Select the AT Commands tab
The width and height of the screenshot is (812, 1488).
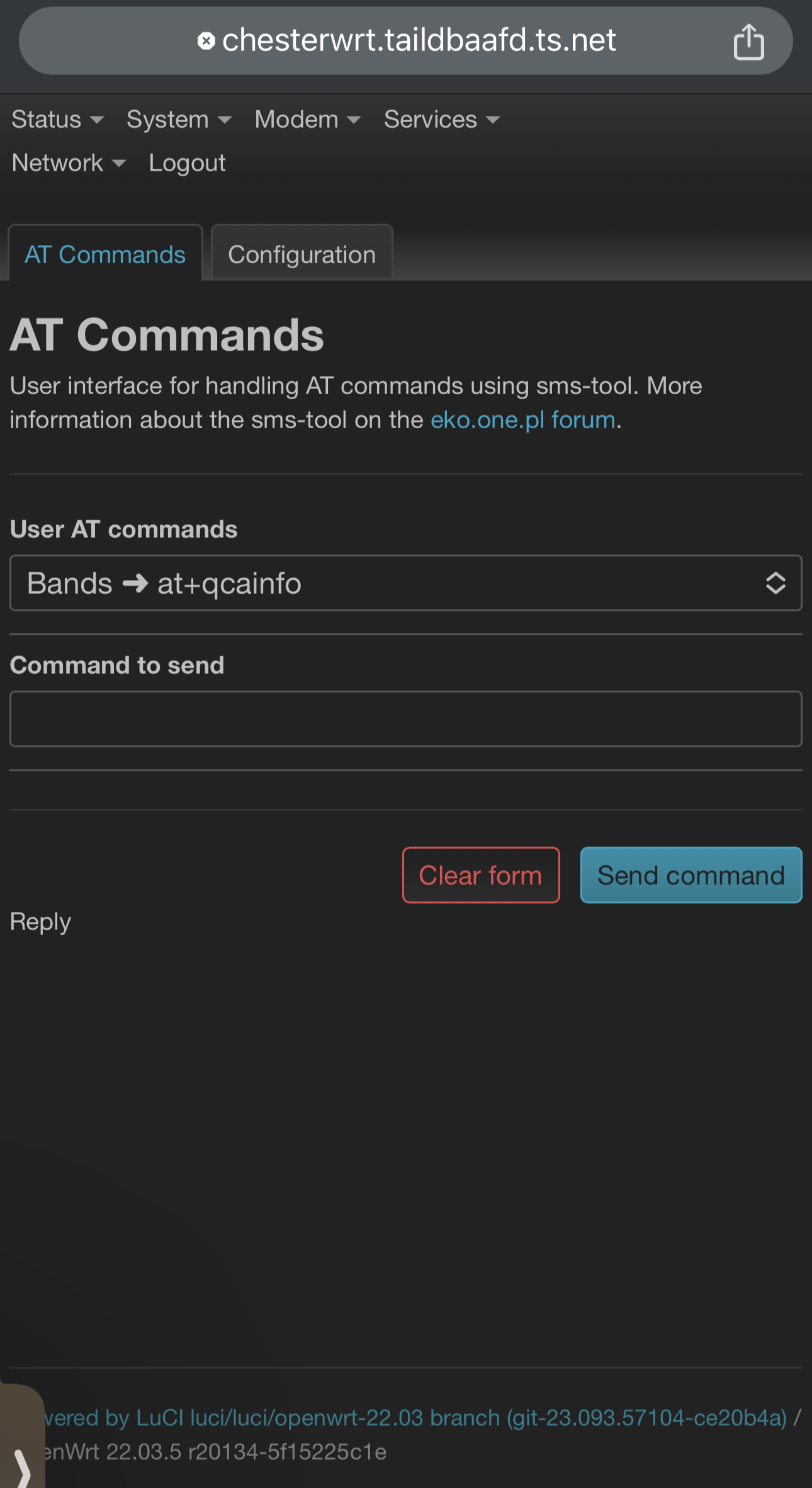click(x=105, y=255)
